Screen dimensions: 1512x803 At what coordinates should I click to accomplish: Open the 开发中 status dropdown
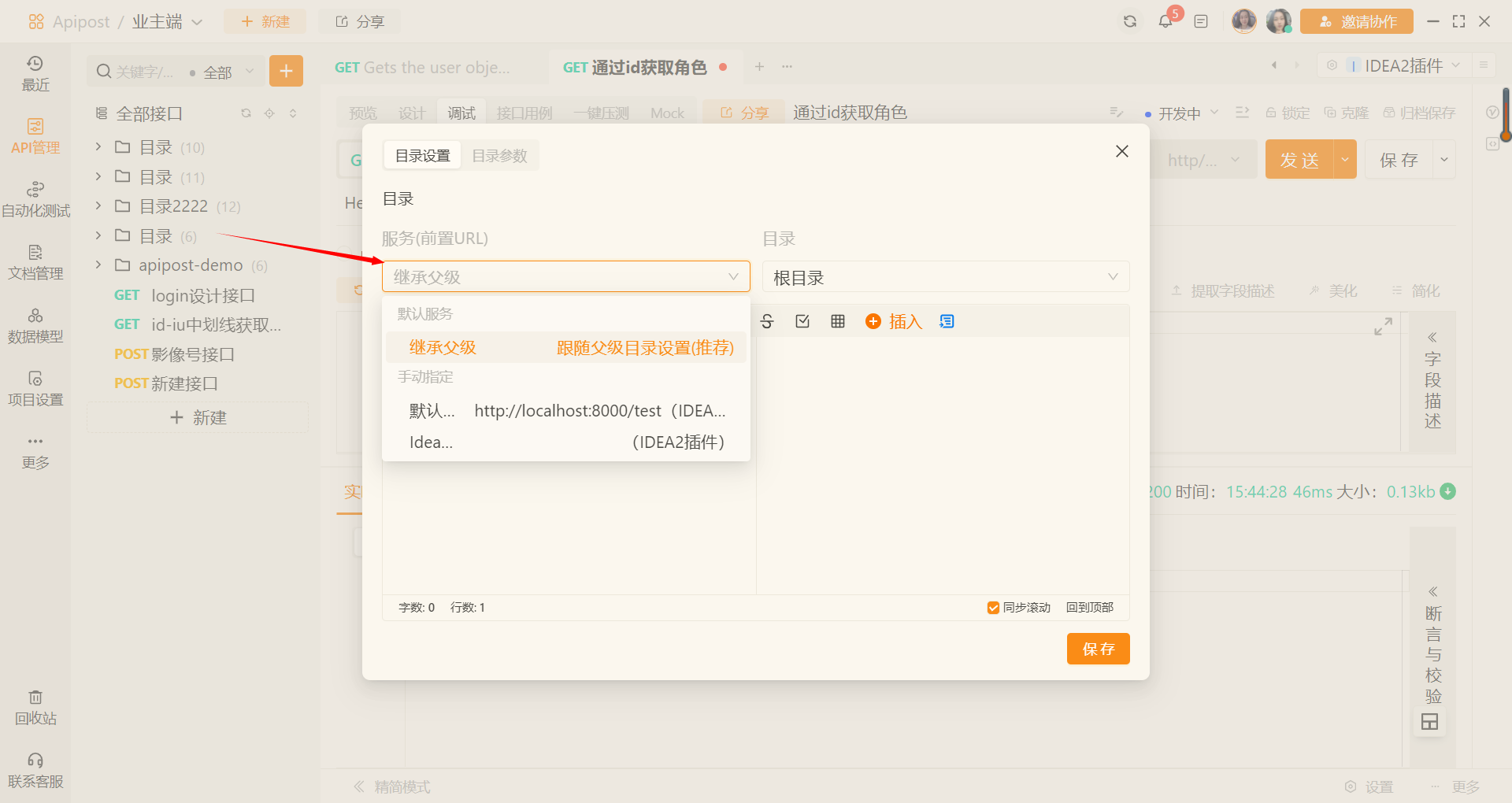1181,113
